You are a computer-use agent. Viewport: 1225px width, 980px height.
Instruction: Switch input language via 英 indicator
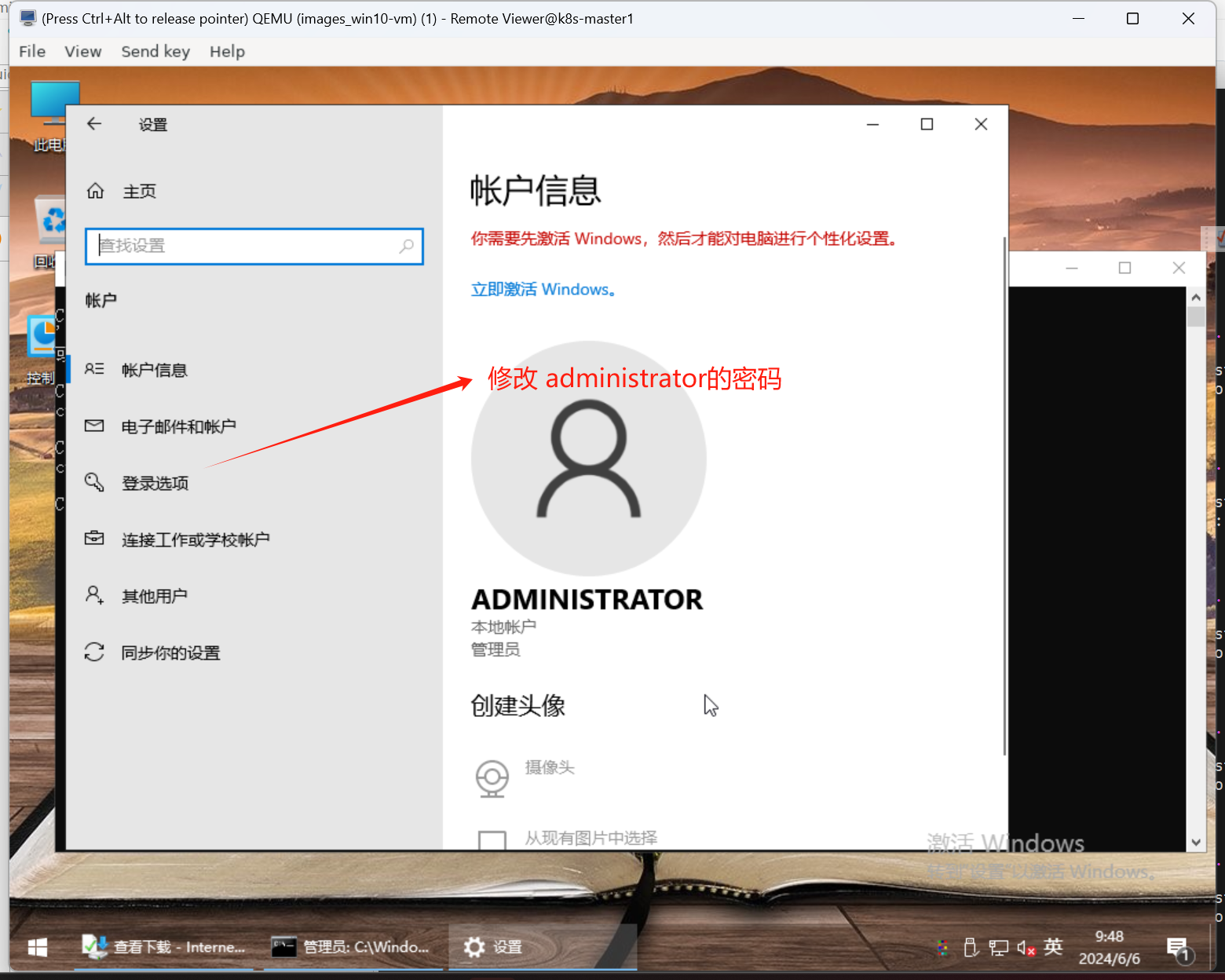coord(1053,947)
